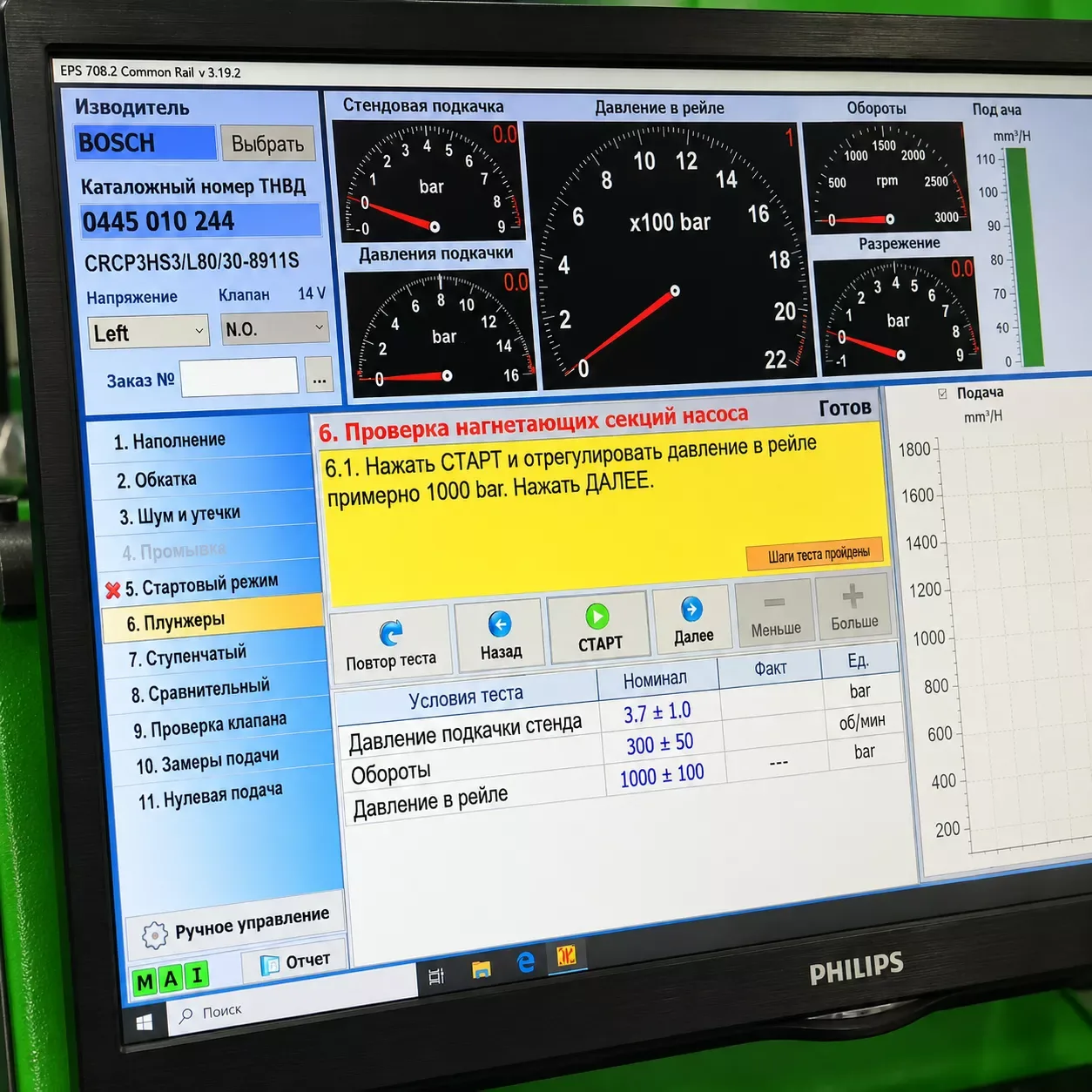The height and width of the screenshot is (1092, 1092).
Task: Toggle the A mode indicator
Action: (x=171, y=979)
